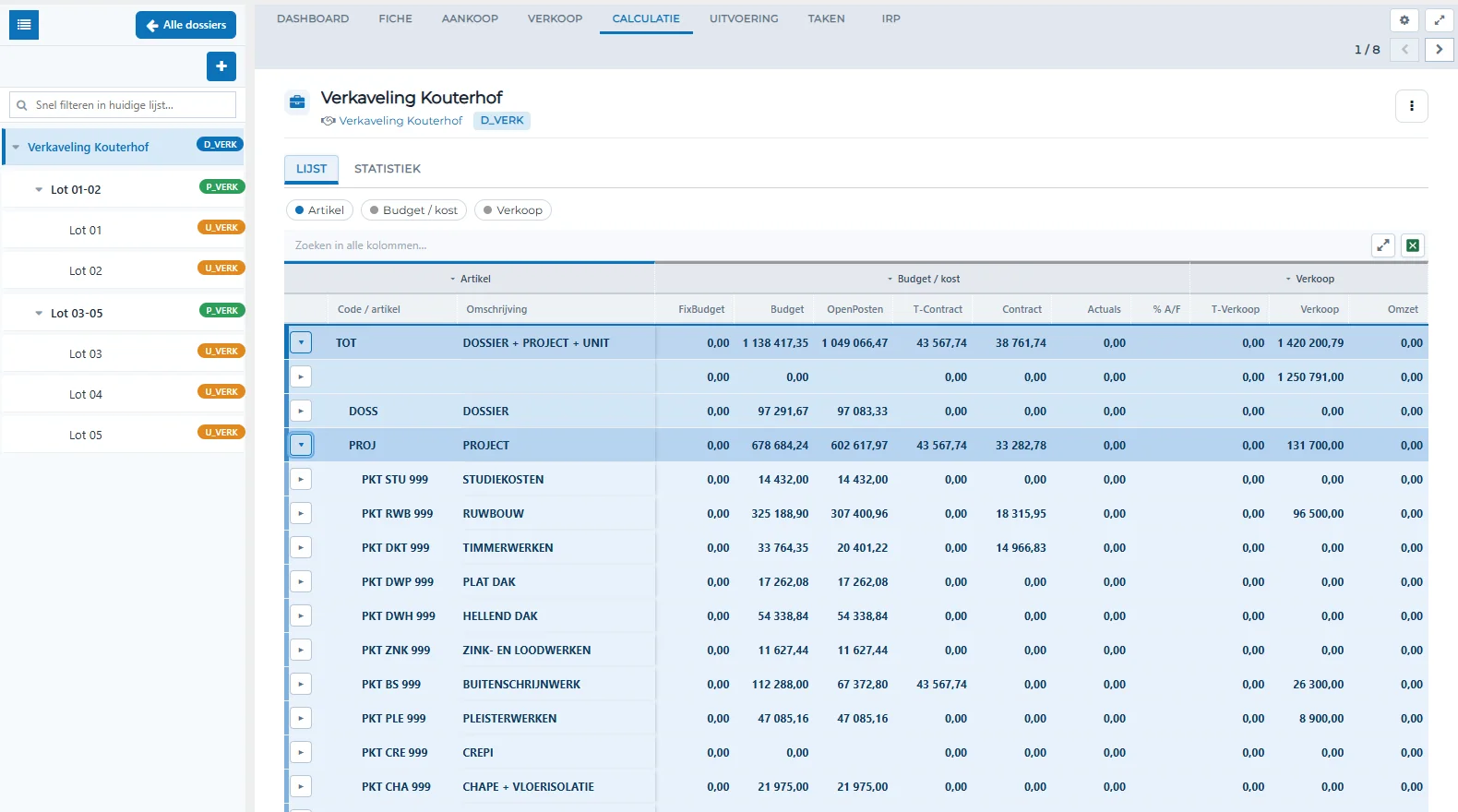
Task: Go to the next dossier arrow
Action: [1440, 50]
